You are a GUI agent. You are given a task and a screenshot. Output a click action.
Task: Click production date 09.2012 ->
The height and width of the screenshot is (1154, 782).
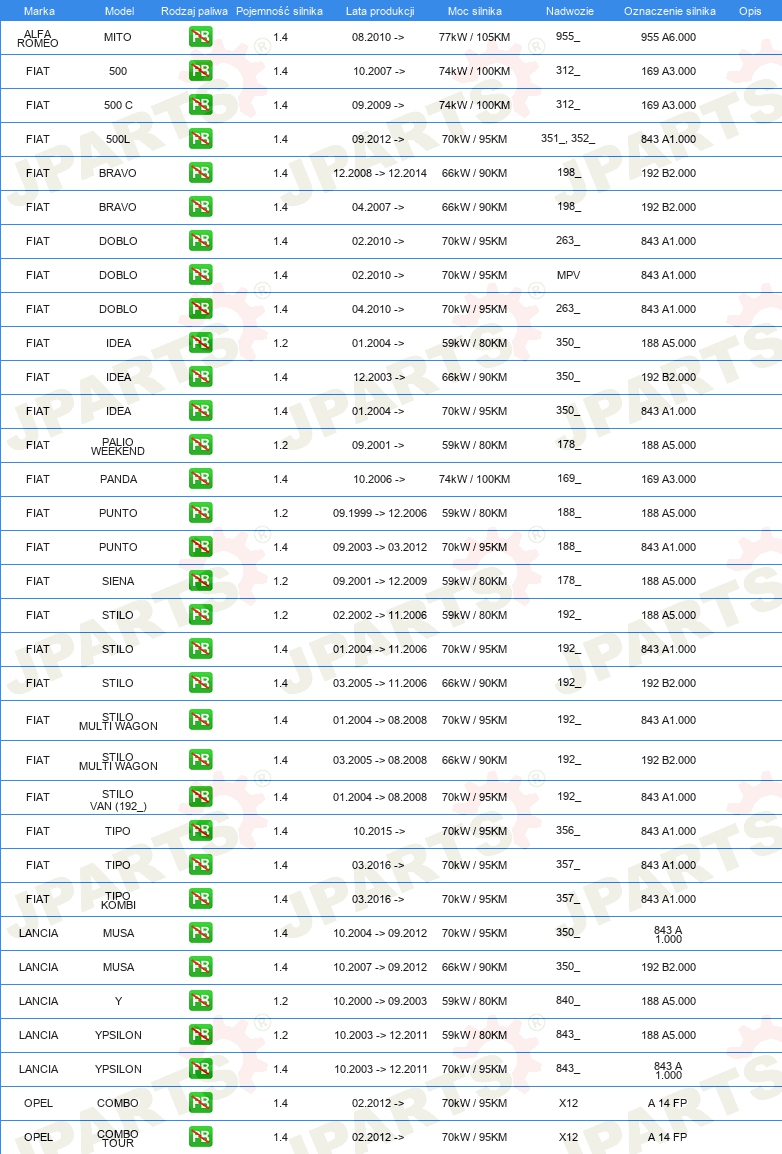tap(378, 138)
